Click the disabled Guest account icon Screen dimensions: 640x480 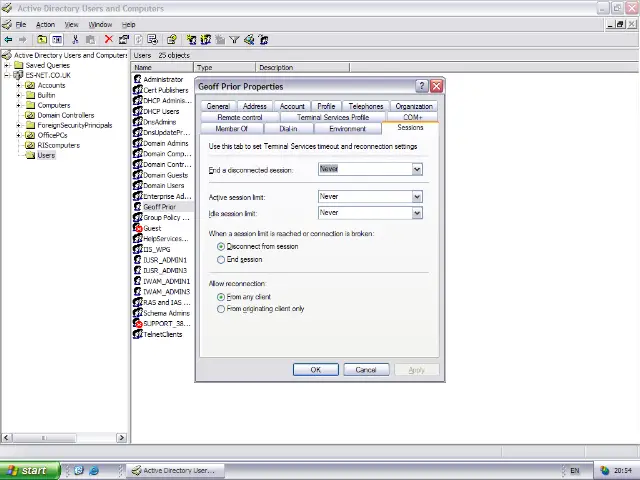tap(138, 228)
